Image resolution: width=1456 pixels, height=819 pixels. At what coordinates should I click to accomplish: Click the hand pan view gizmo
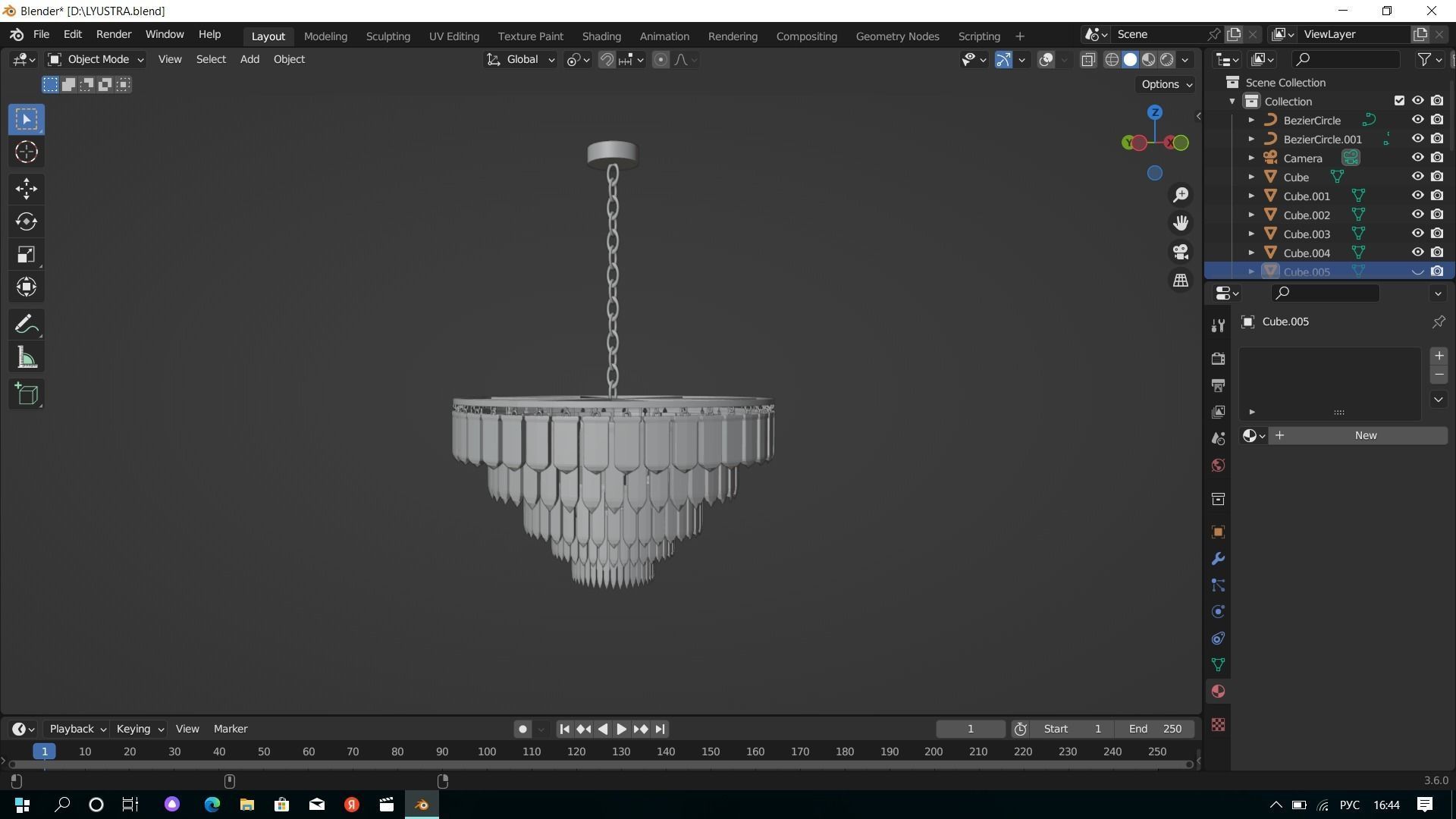click(x=1181, y=223)
